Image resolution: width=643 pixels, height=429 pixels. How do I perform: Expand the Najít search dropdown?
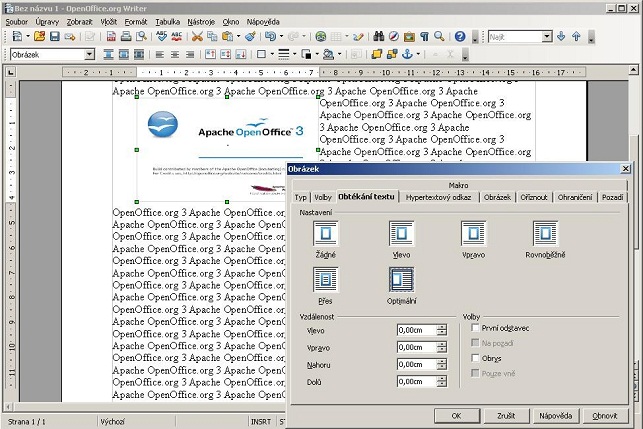coord(547,37)
